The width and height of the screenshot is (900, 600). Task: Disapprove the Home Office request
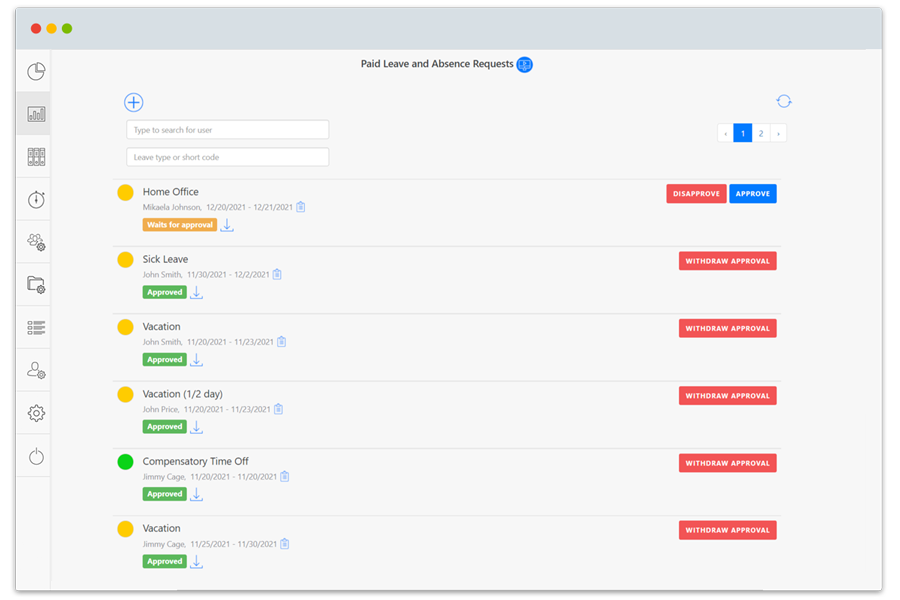696,194
